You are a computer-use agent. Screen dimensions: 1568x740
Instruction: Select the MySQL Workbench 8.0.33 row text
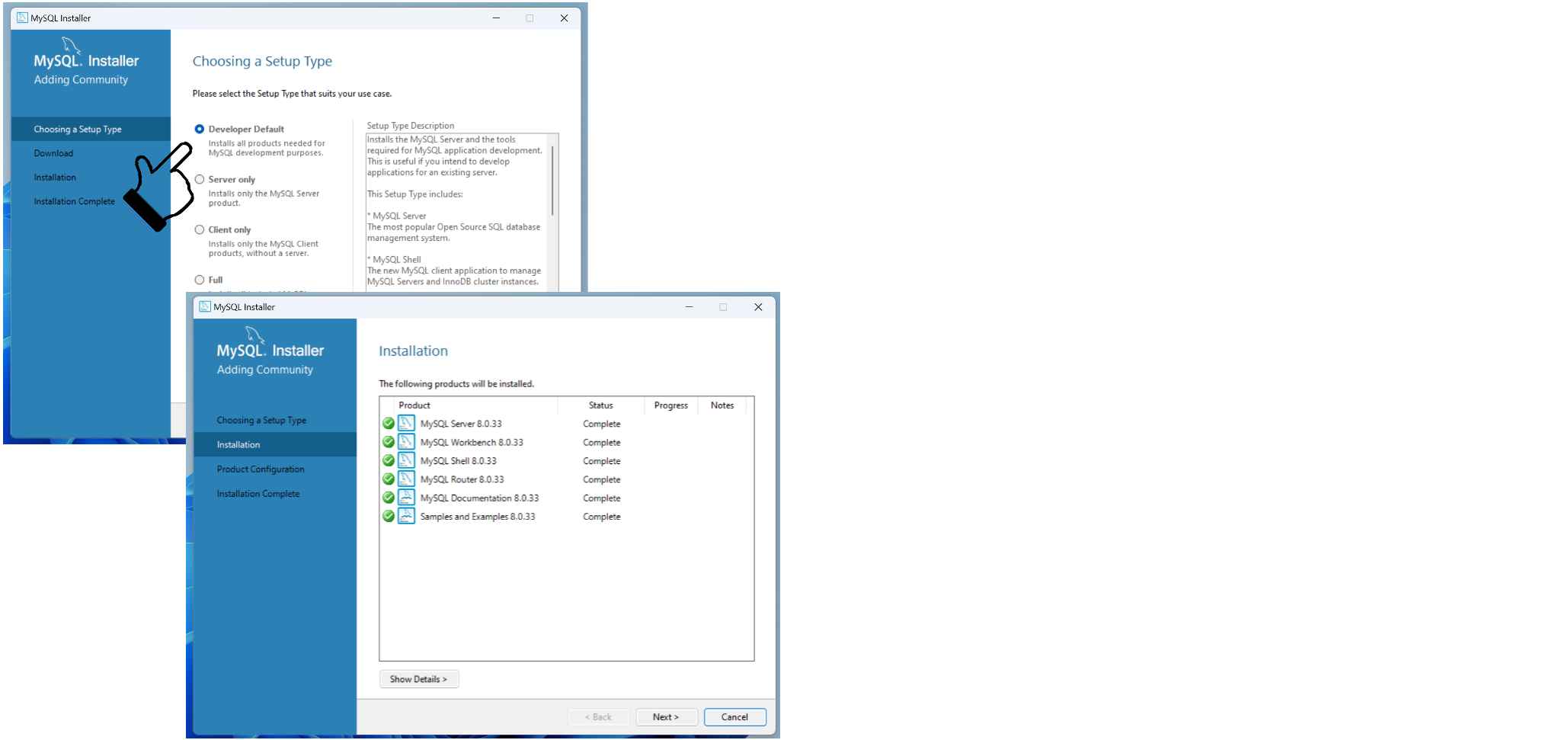pos(472,442)
